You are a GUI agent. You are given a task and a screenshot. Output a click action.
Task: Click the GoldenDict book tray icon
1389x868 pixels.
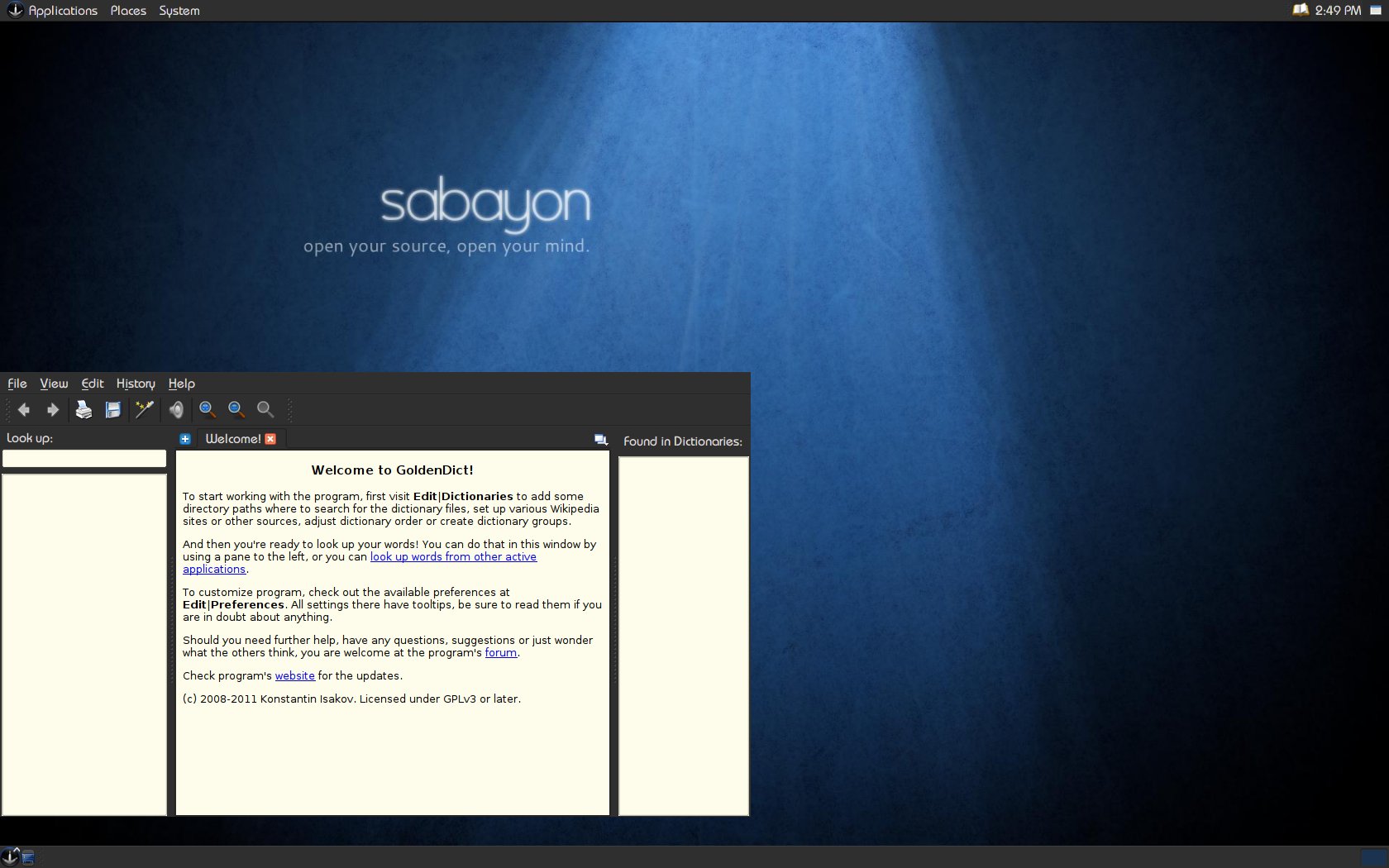click(1301, 10)
